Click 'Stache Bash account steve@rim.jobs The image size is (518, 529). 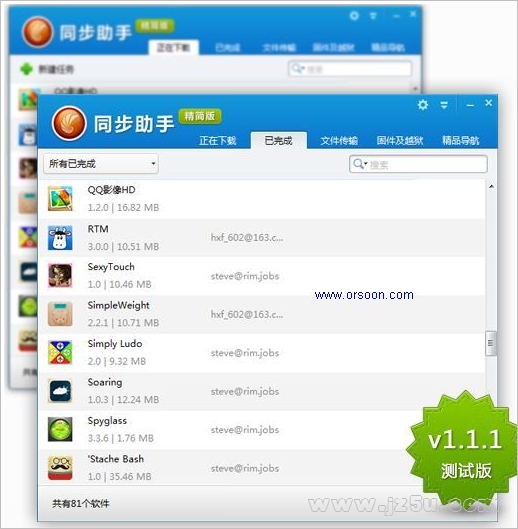tap(245, 468)
